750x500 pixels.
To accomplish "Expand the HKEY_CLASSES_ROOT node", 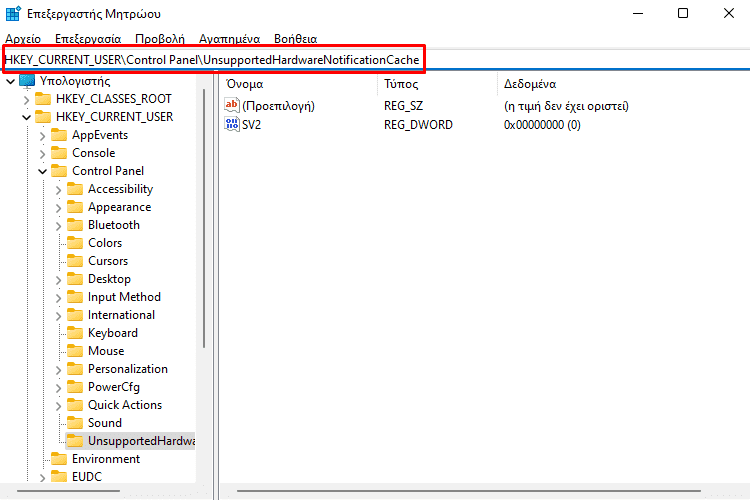I will tap(26, 100).
